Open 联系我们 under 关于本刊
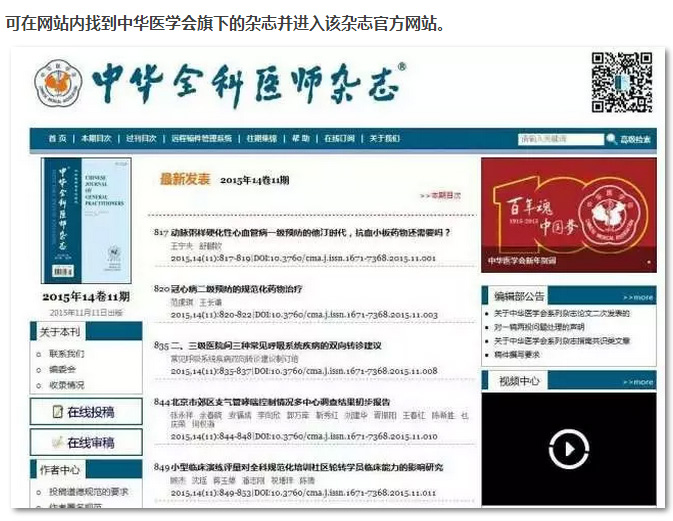 point(67,354)
